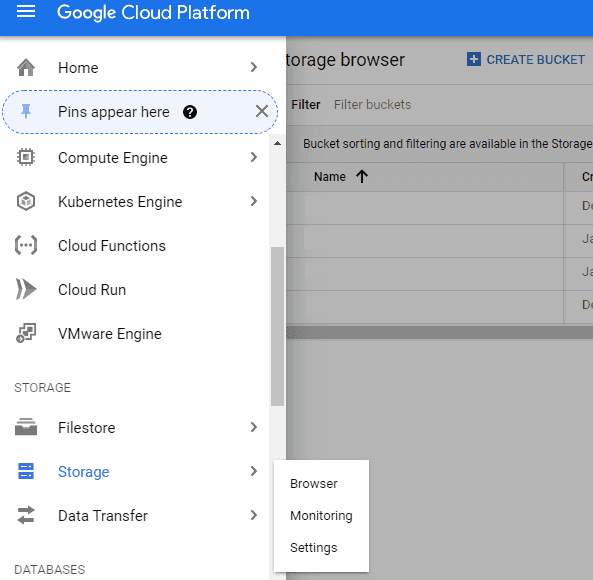
Task: Click the VMware Engine icon
Action: tap(26, 333)
